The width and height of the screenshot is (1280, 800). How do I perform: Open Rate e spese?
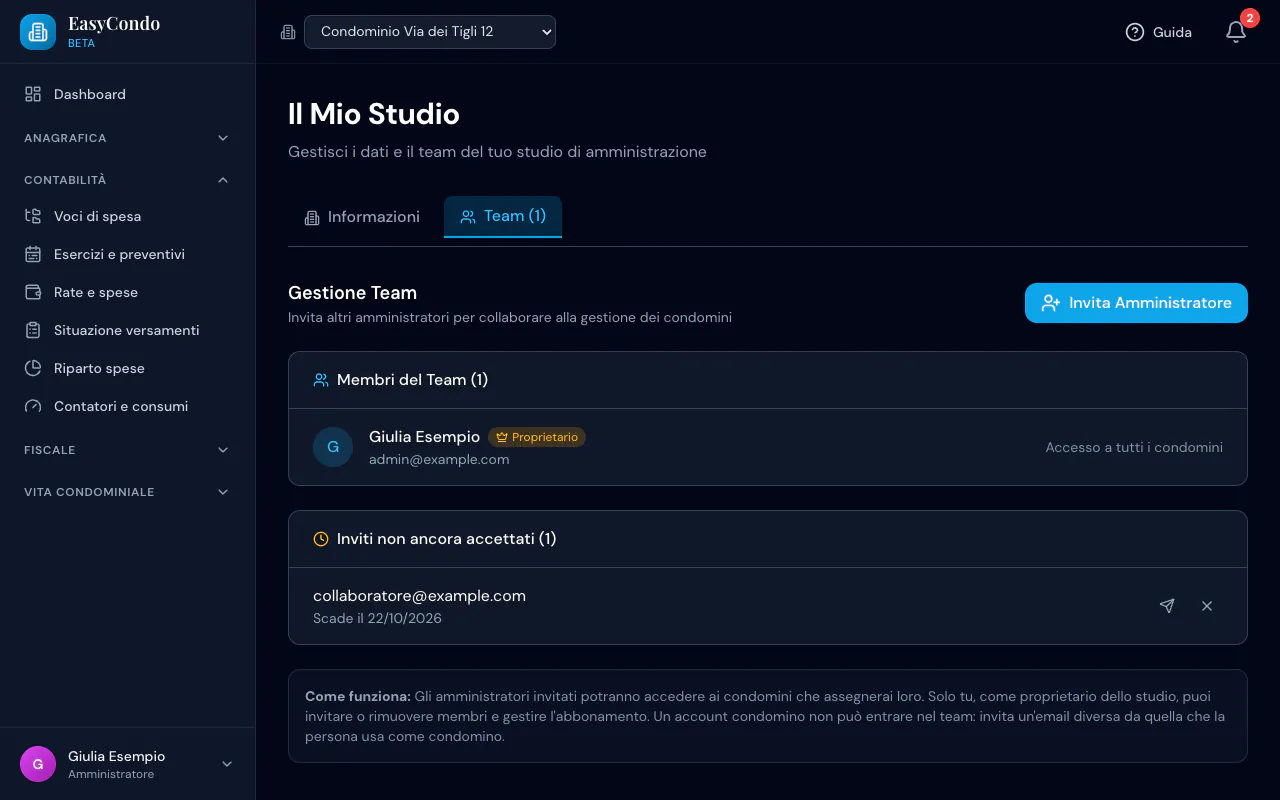pyautogui.click(x=128, y=292)
